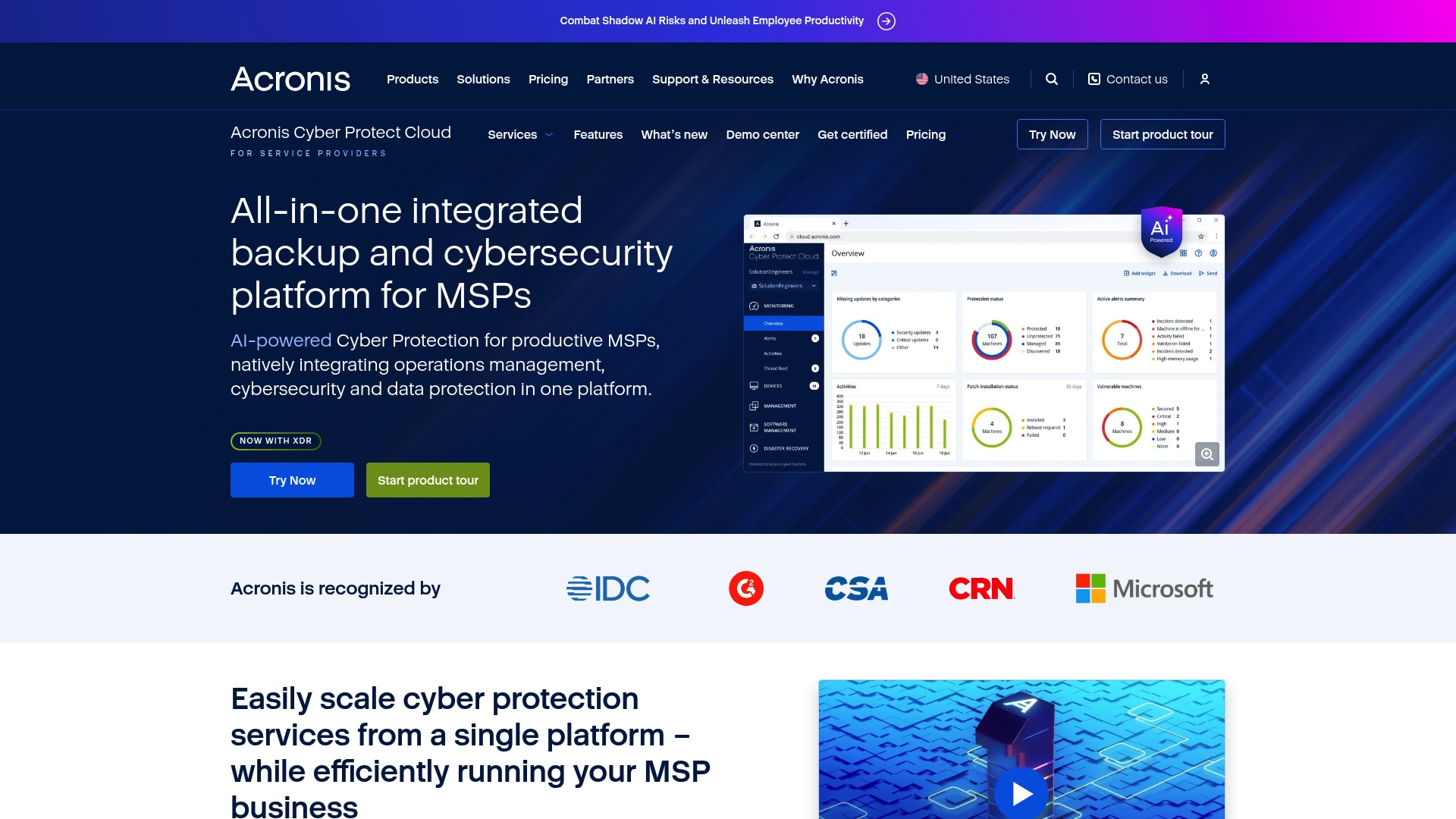Image resolution: width=1456 pixels, height=819 pixels.
Task: Click the search icon in the header
Action: pyautogui.click(x=1052, y=79)
